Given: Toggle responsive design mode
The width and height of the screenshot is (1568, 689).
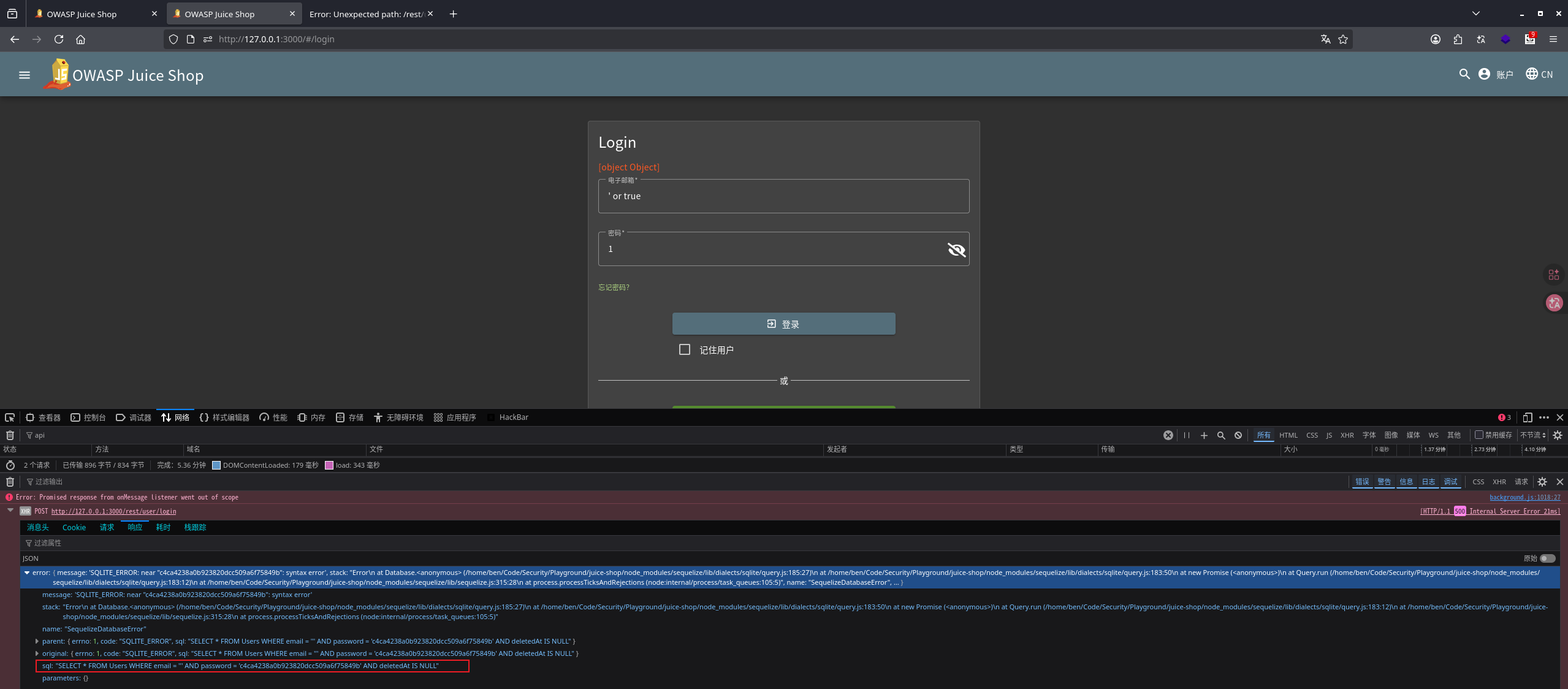Looking at the screenshot, I should [x=1528, y=417].
